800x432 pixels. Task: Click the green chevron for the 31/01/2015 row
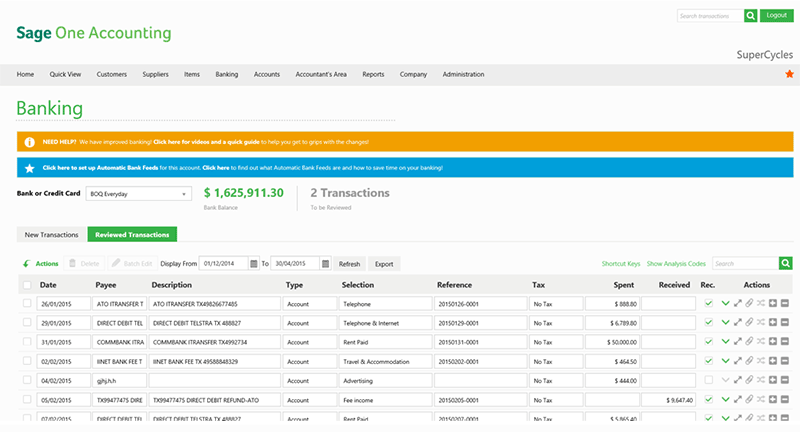click(725, 342)
